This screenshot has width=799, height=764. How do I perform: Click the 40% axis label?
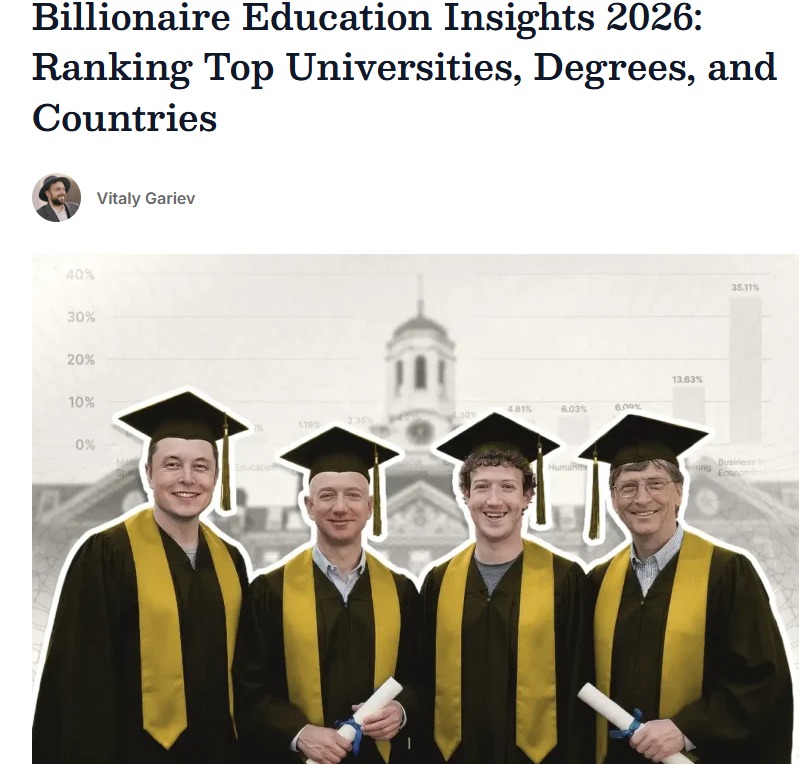[81, 275]
